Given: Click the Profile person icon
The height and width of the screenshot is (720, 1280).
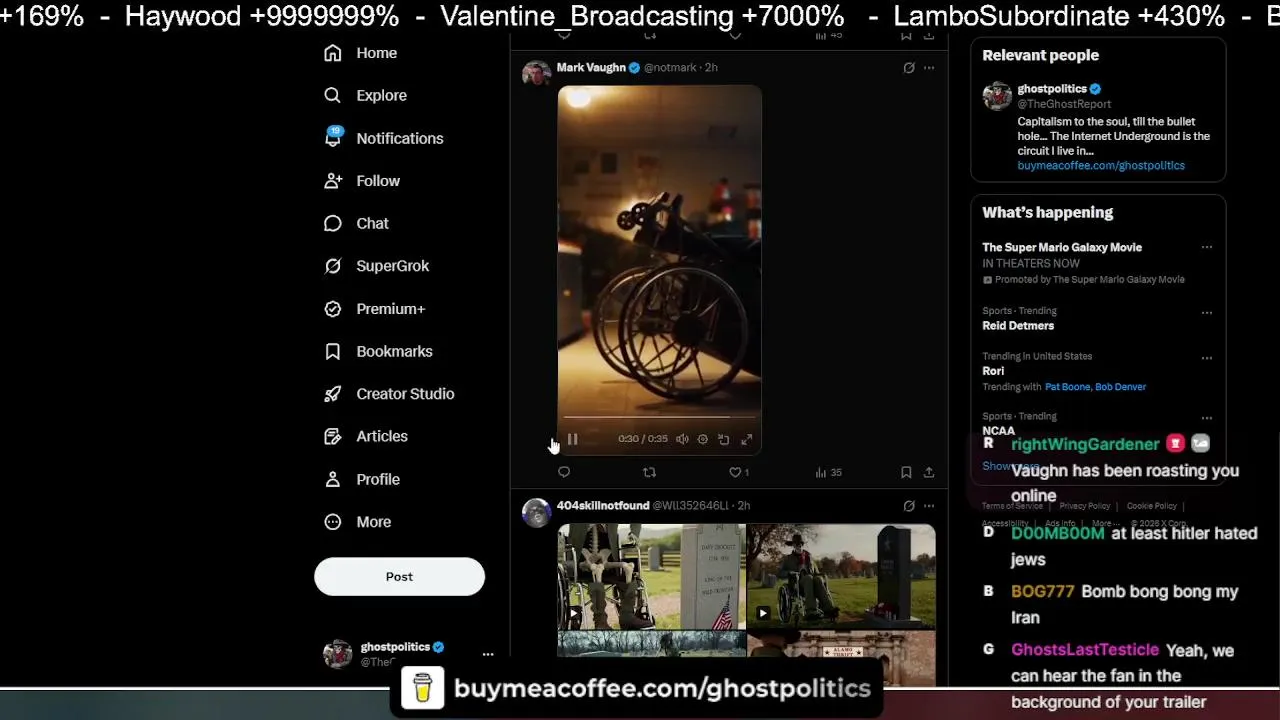Looking at the screenshot, I should tap(333, 479).
